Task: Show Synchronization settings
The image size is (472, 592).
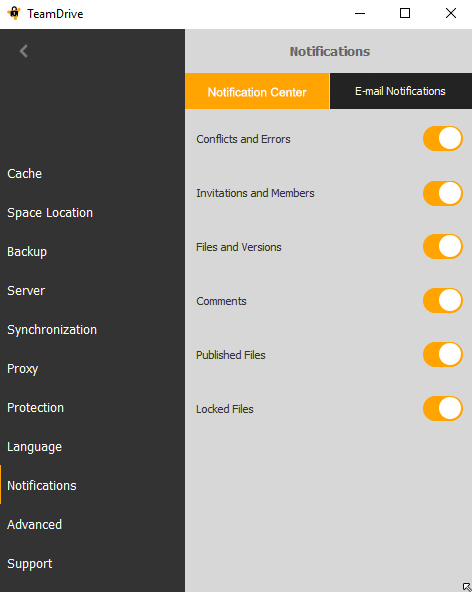Action: (x=52, y=330)
